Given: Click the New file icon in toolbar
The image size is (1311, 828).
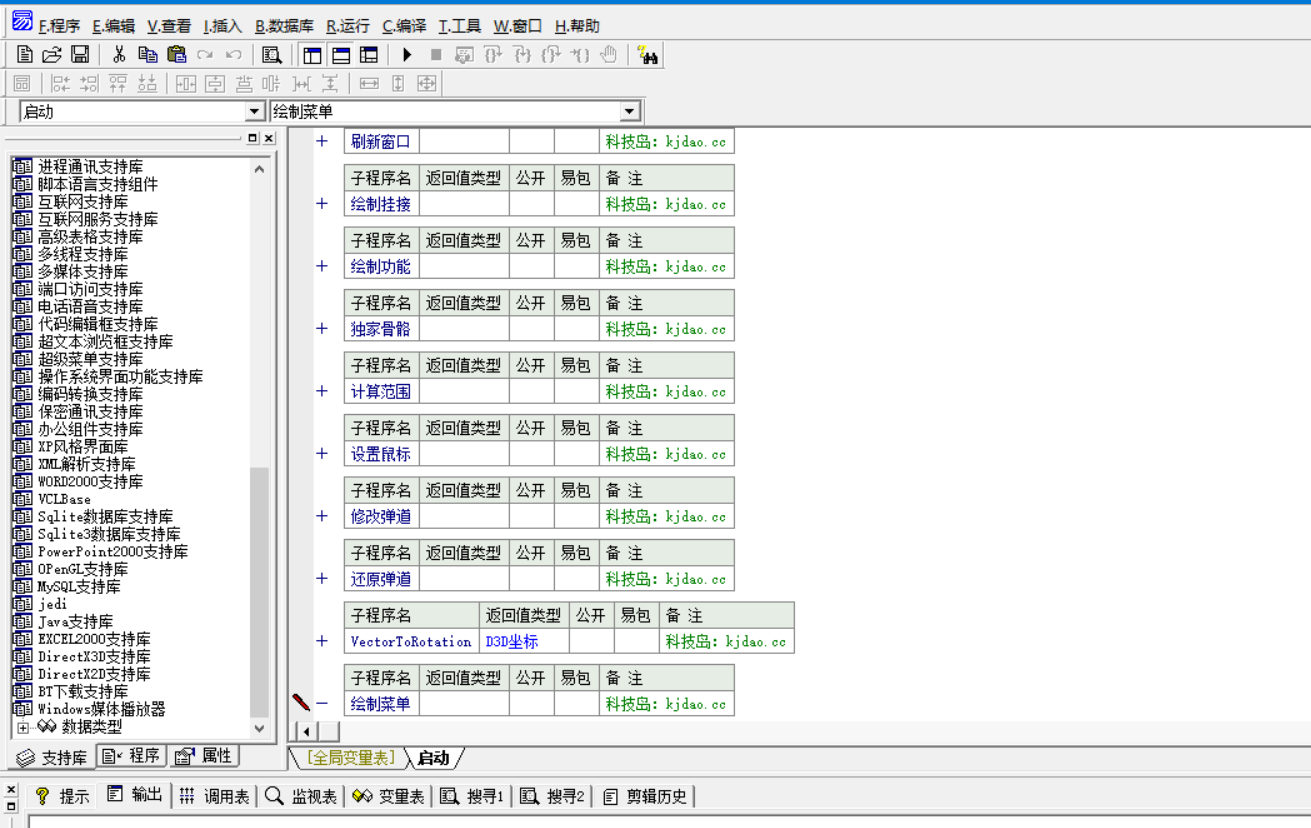Looking at the screenshot, I should point(25,55).
